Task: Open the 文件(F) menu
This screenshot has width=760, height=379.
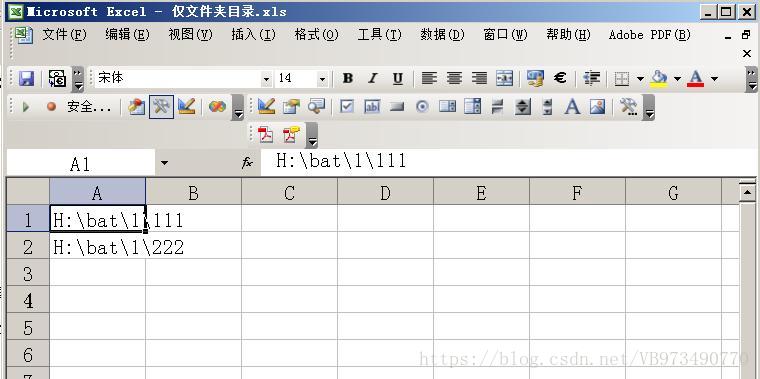Action: click(x=64, y=35)
